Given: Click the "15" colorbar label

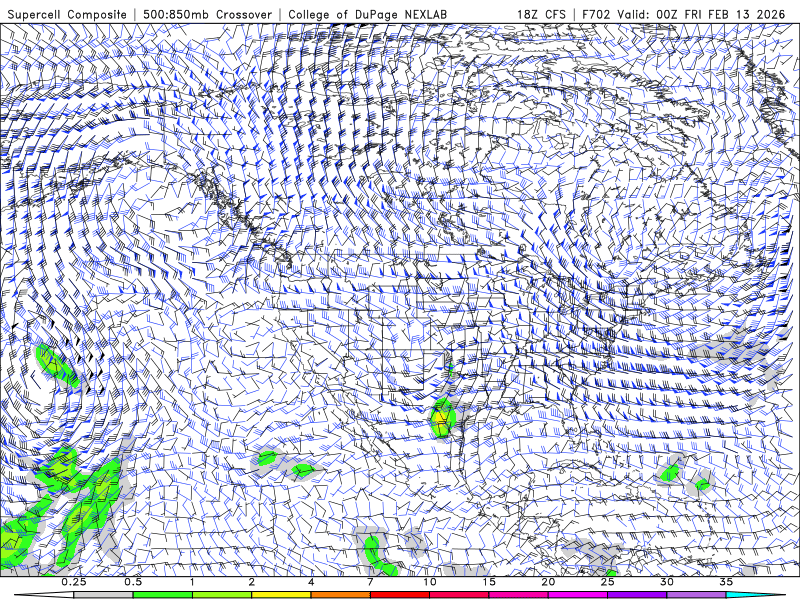Looking at the screenshot, I should [x=489, y=582].
